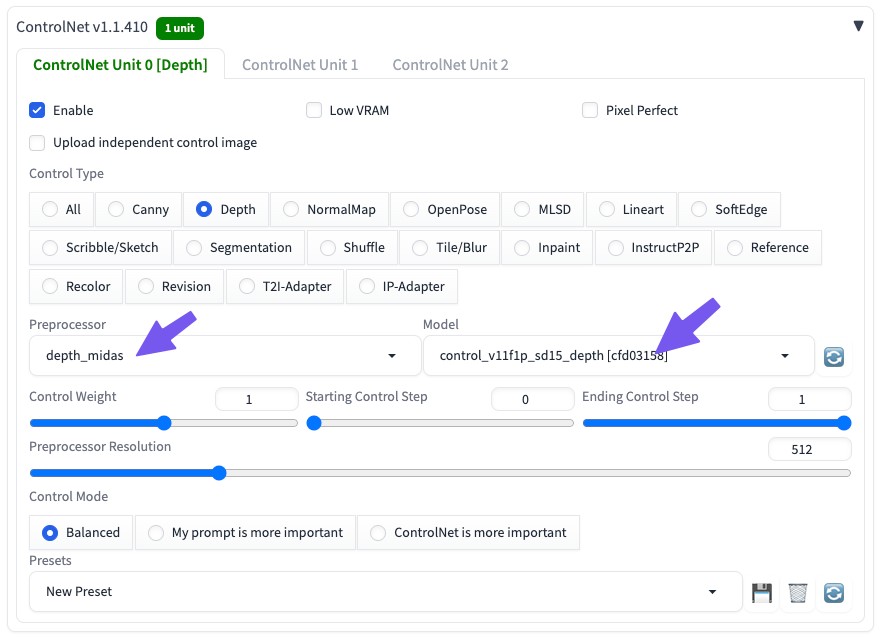Click the delete preset trash icon
This screenshot has height=637, width=880.
pyautogui.click(x=797, y=592)
